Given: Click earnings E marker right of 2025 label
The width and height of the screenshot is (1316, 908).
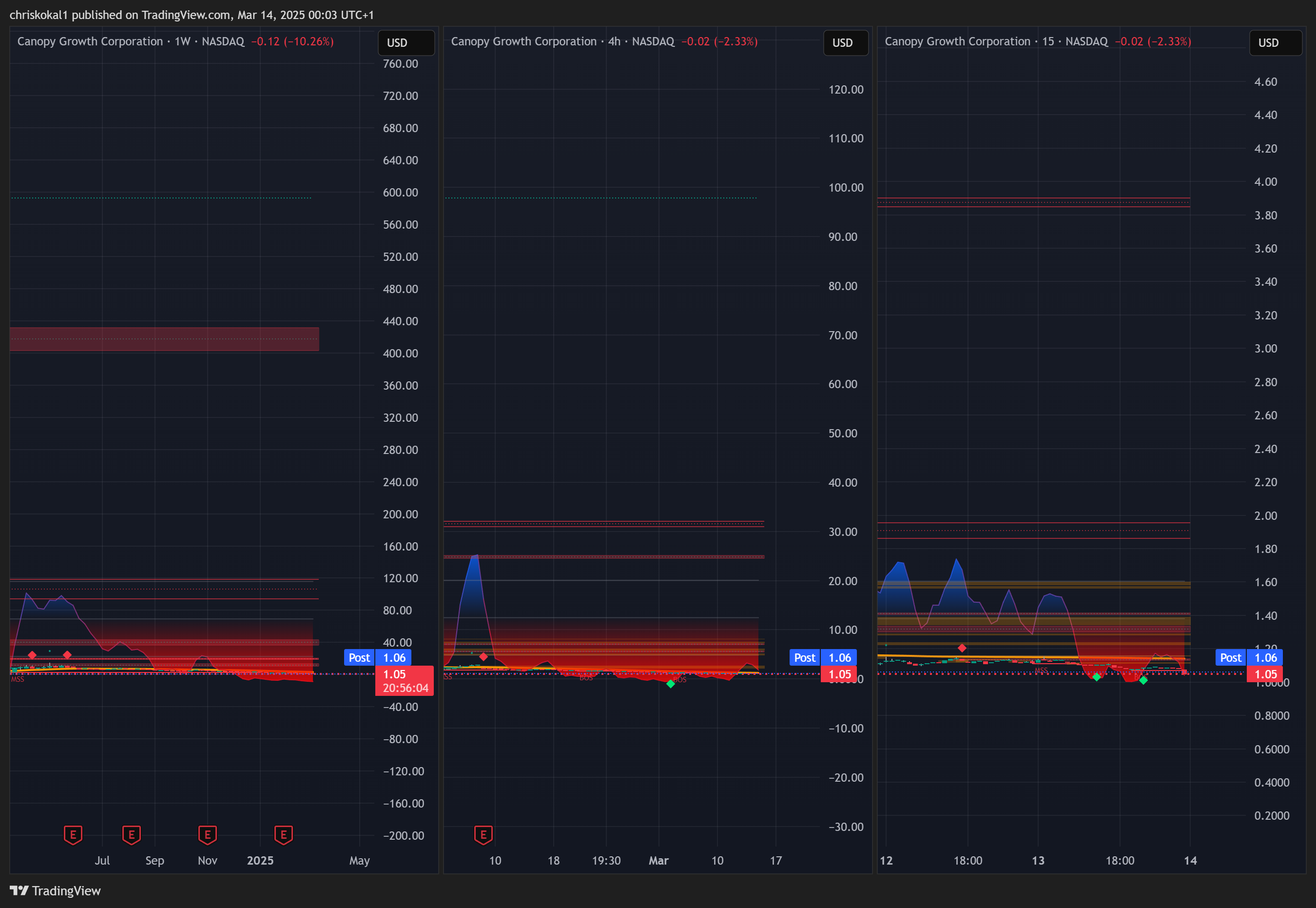Looking at the screenshot, I should click(284, 835).
